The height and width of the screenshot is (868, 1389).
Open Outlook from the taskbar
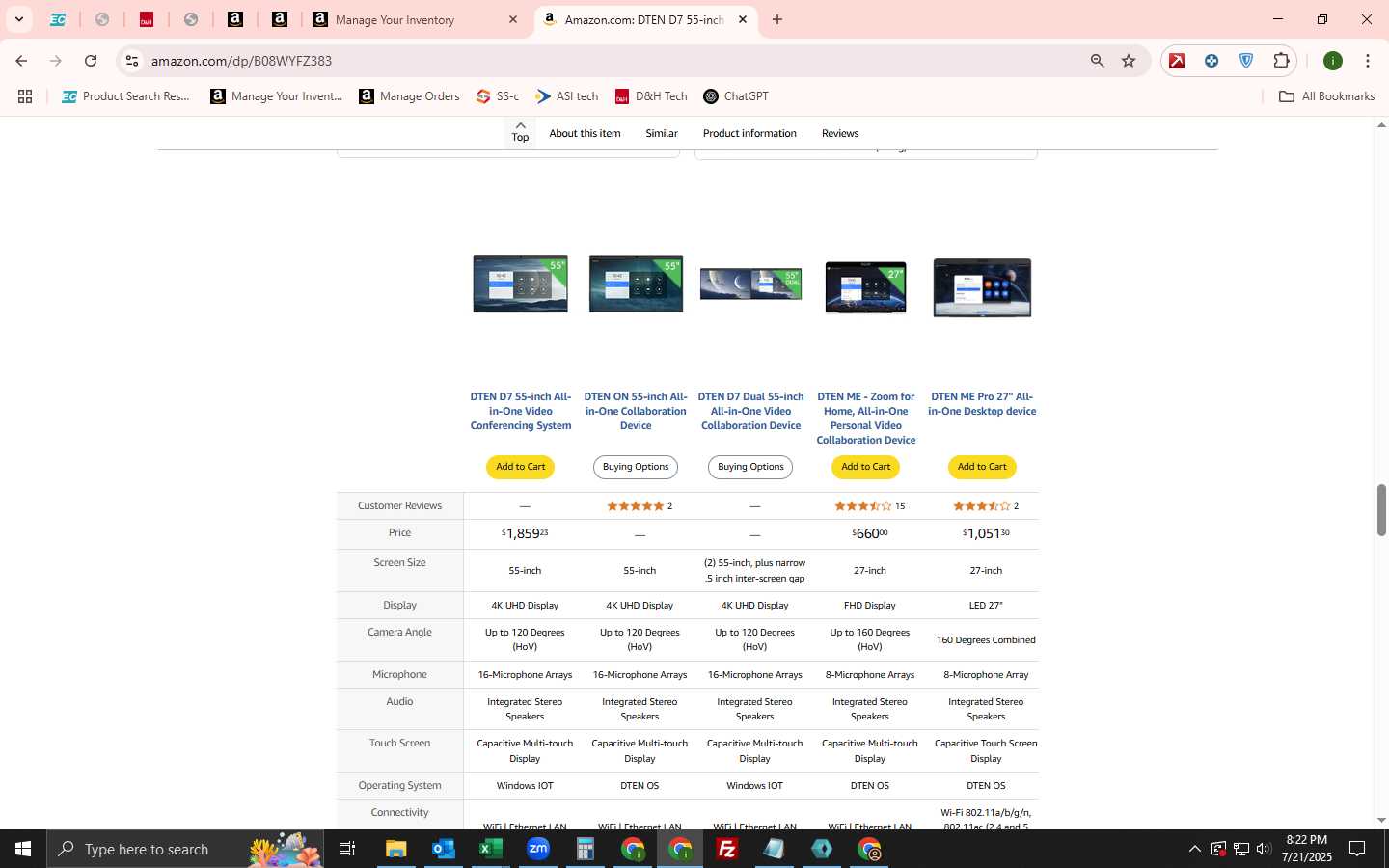(444, 849)
